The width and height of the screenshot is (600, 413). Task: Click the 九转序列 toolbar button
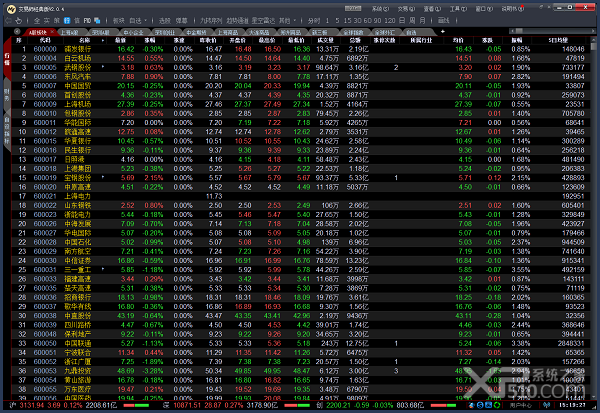point(211,21)
